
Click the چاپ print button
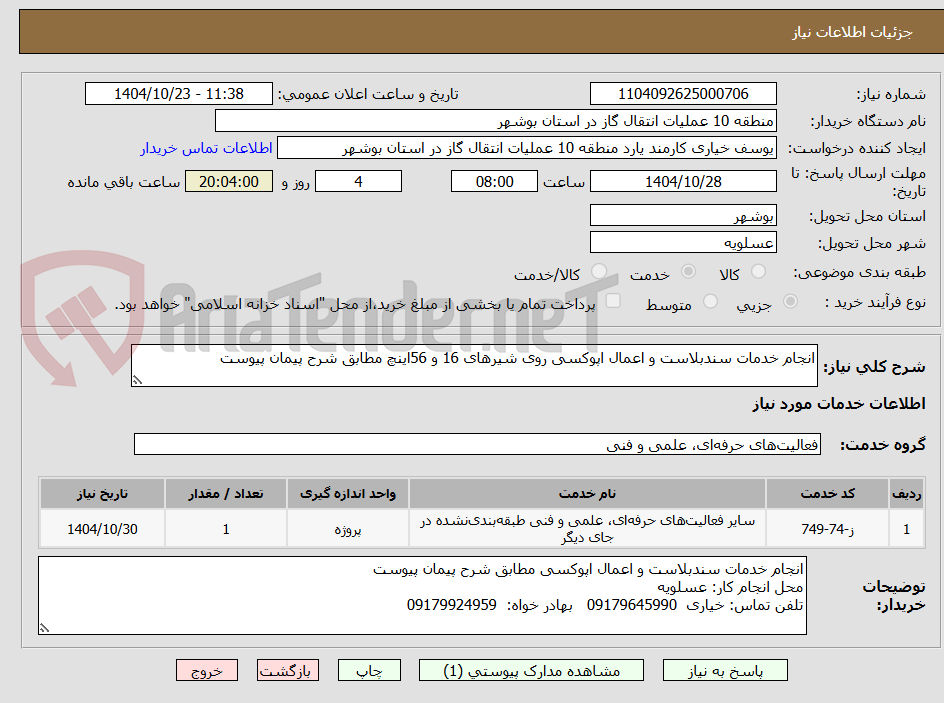pos(369,670)
